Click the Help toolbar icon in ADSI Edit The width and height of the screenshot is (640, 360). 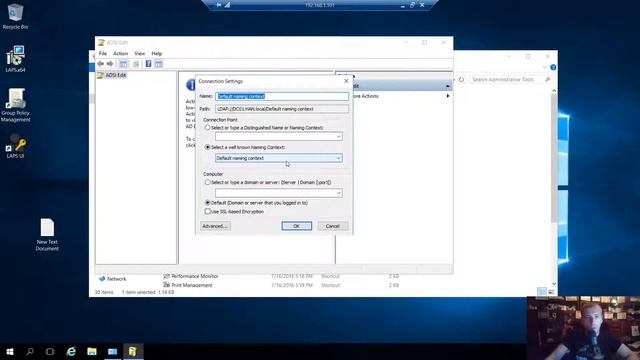(x=148, y=64)
